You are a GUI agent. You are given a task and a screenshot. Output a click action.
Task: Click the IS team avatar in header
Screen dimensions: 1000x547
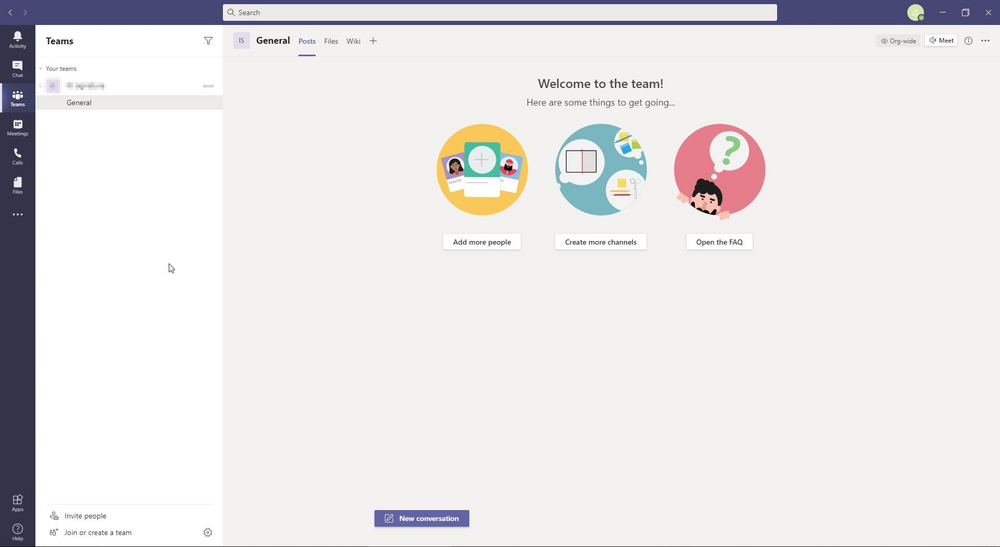click(x=241, y=41)
